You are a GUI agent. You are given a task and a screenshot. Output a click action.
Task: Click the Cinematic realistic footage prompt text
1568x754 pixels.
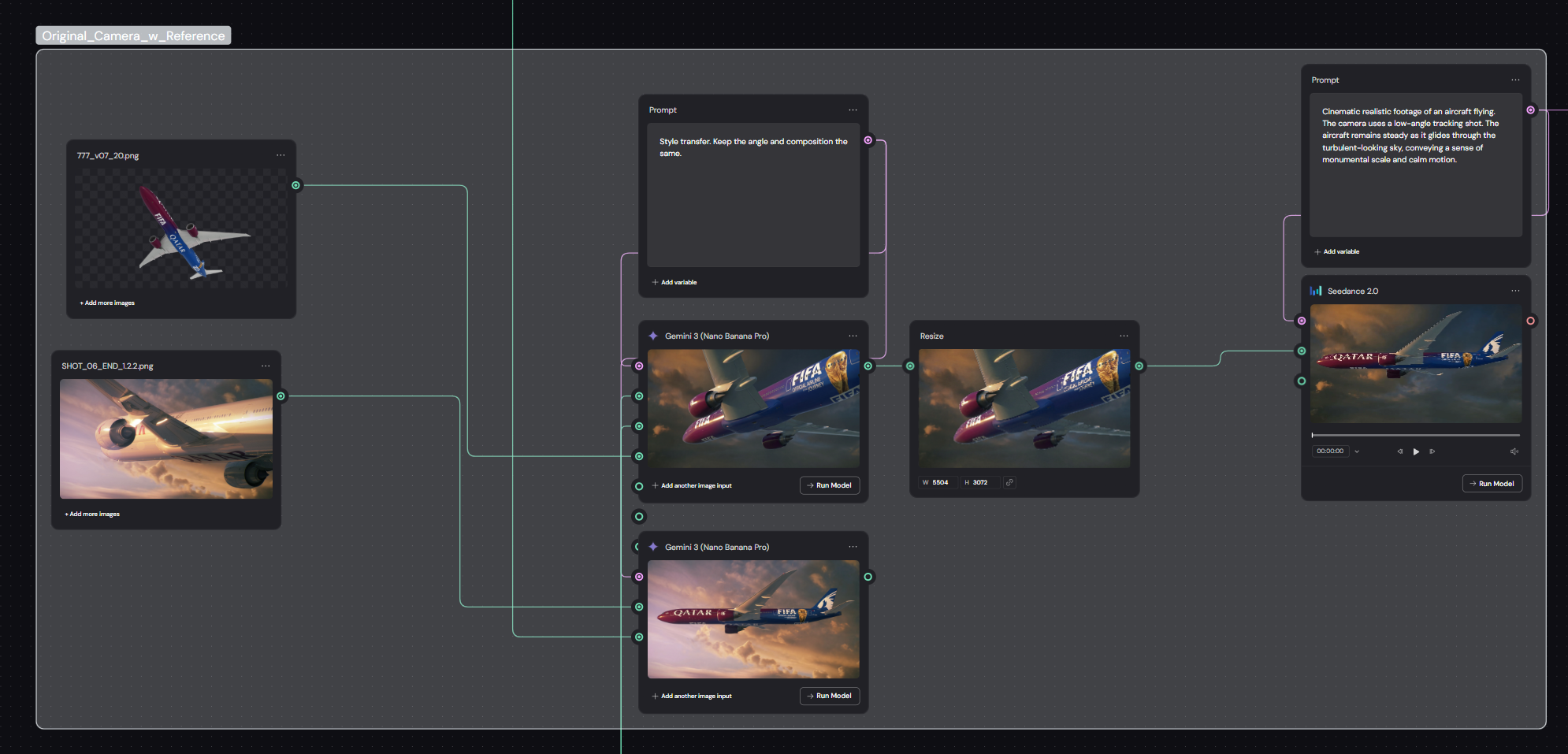[x=1410, y=136]
